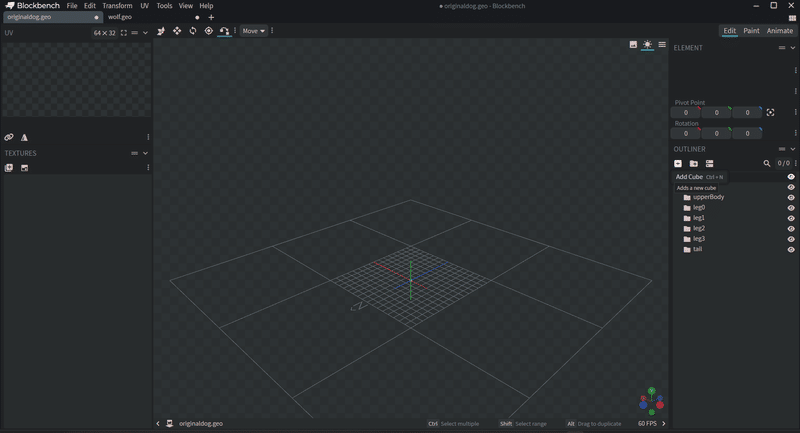Click the Pivot Point X value field
800x433 pixels.
pos(686,112)
